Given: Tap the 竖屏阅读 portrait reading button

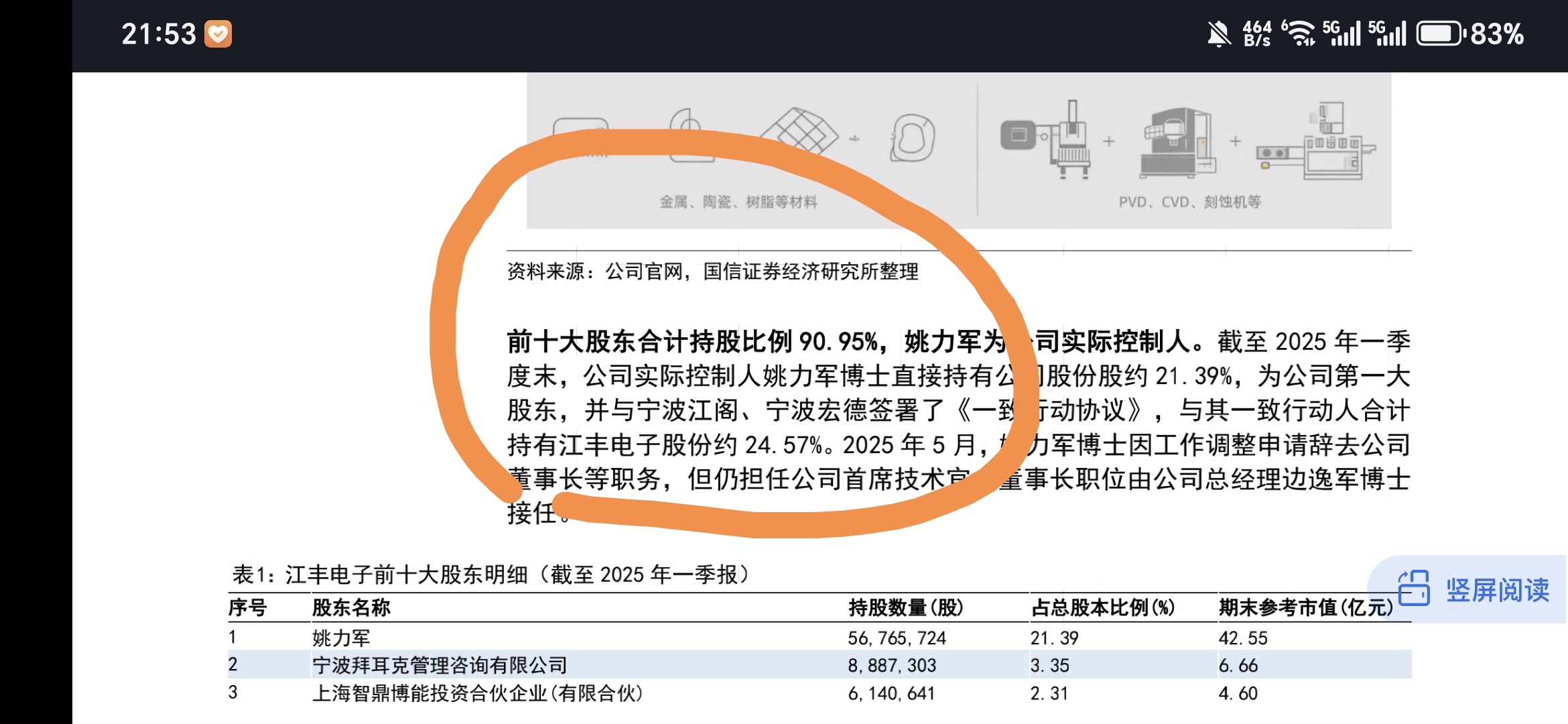Looking at the screenshot, I should point(1467,590).
